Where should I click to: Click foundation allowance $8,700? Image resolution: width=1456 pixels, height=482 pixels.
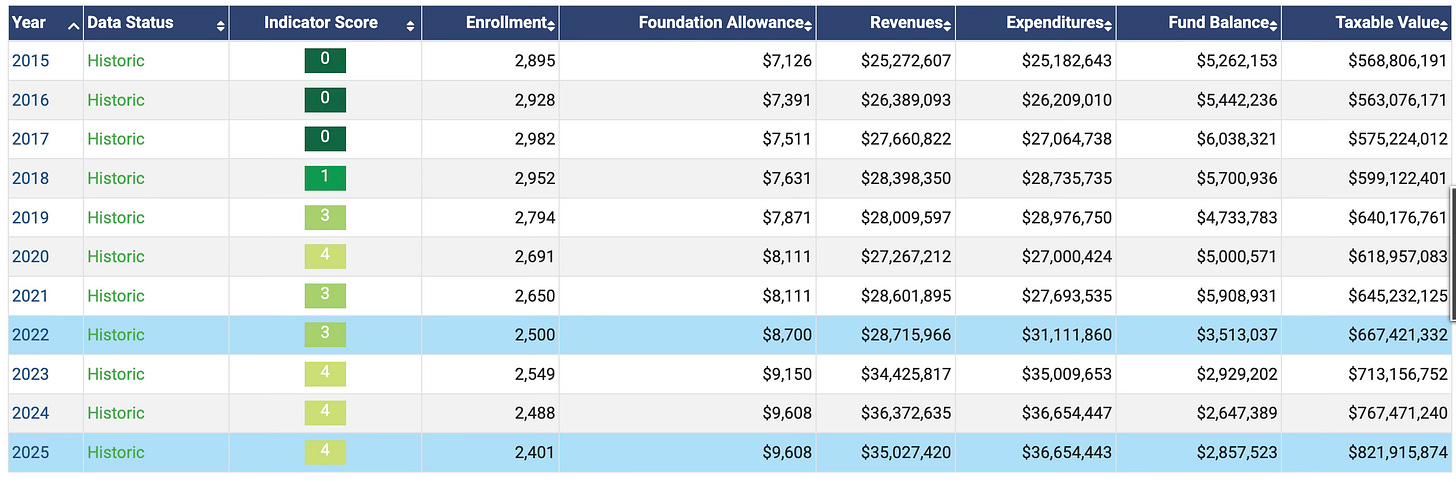pyautogui.click(x=787, y=335)
